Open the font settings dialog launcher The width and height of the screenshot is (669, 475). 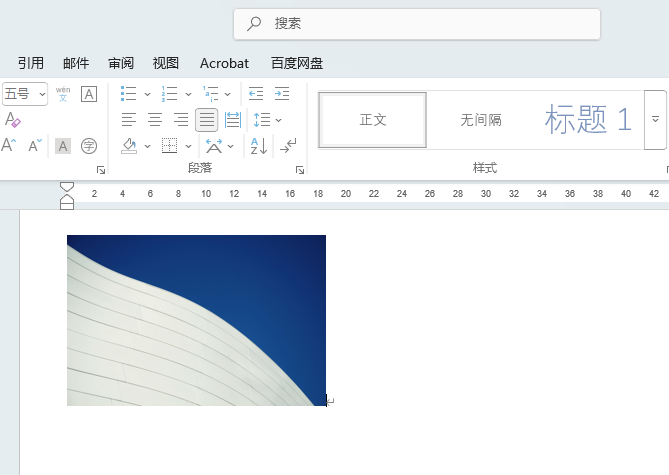[101, 170]
